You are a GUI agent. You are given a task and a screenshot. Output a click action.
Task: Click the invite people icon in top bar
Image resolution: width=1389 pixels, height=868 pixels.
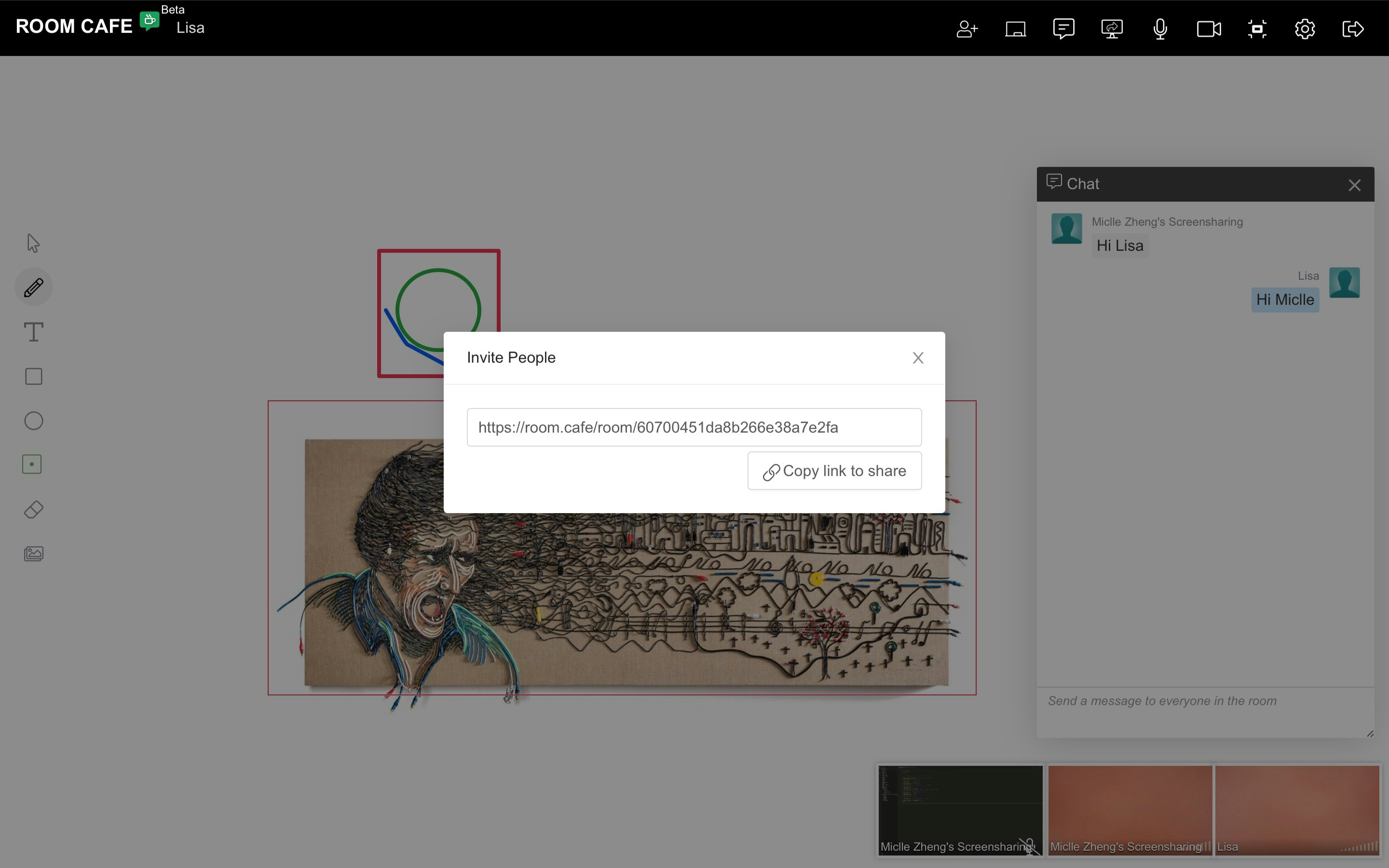click(967, 29)
